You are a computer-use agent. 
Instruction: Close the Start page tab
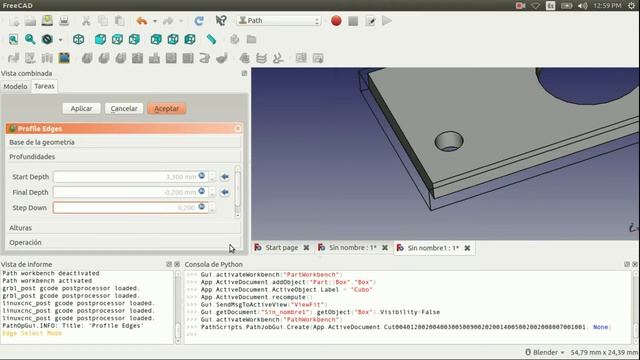(306, 248)
